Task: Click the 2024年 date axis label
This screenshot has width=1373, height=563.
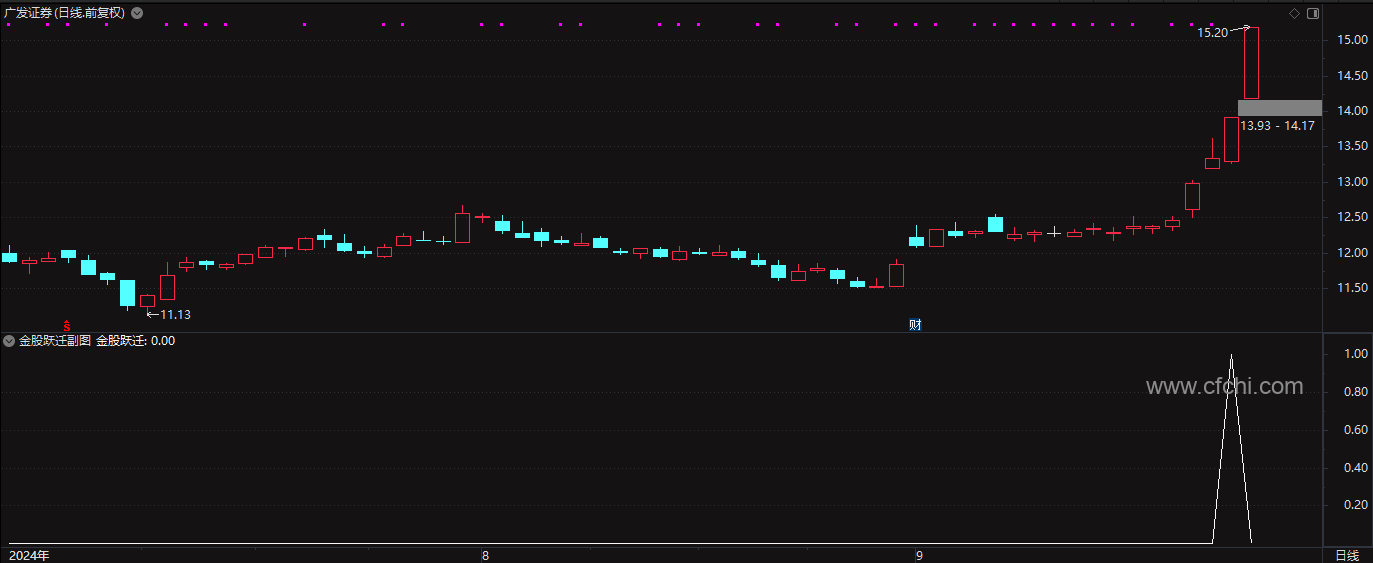Action: [x=29, y=555]
